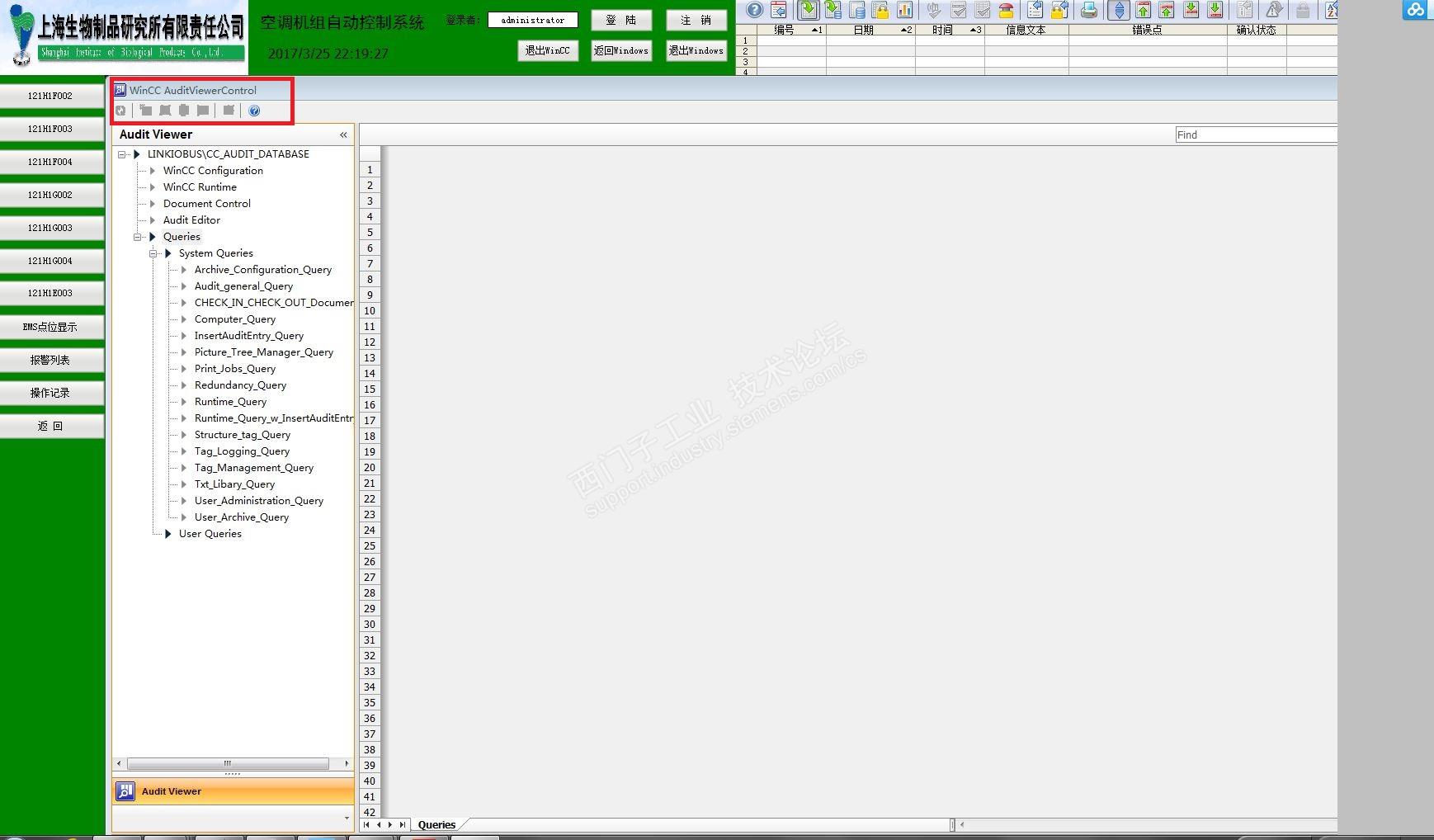Expand the Document Control node
1434x840 pixels.
(x=153, y=204)
